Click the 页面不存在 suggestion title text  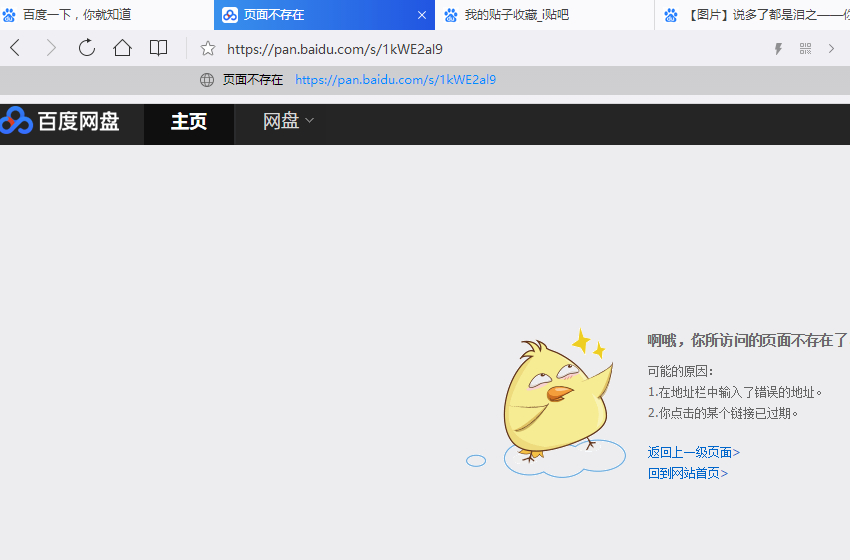click(x=253, y=80)
